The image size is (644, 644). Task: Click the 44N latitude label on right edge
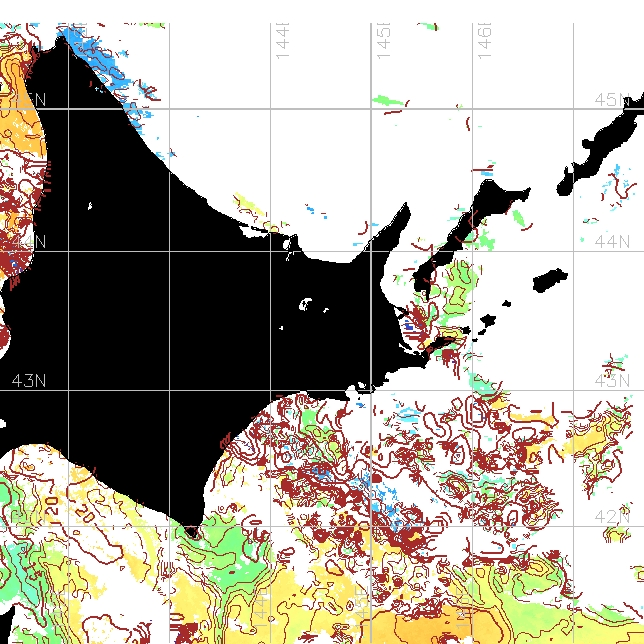coord(612,242)
